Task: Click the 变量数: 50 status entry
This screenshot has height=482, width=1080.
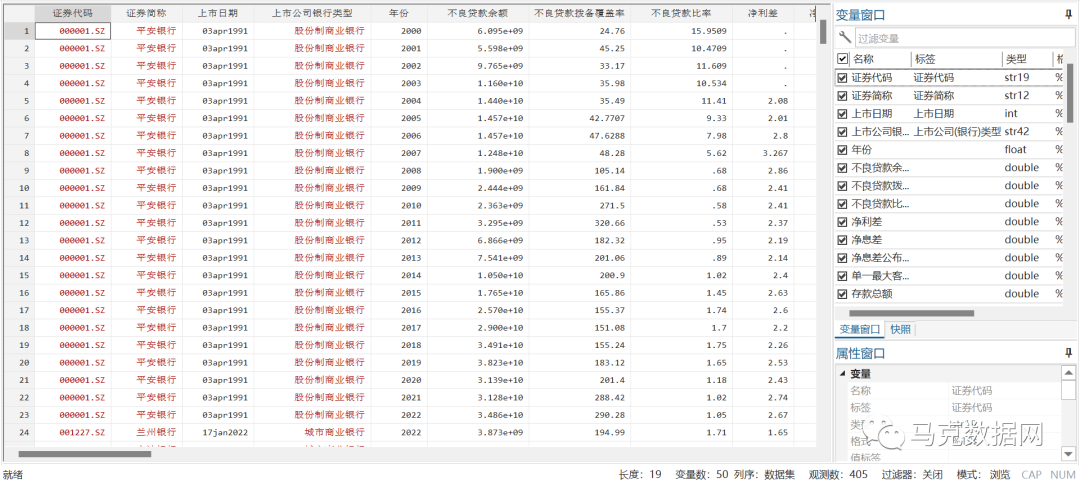Action: (x=701, y=474)
